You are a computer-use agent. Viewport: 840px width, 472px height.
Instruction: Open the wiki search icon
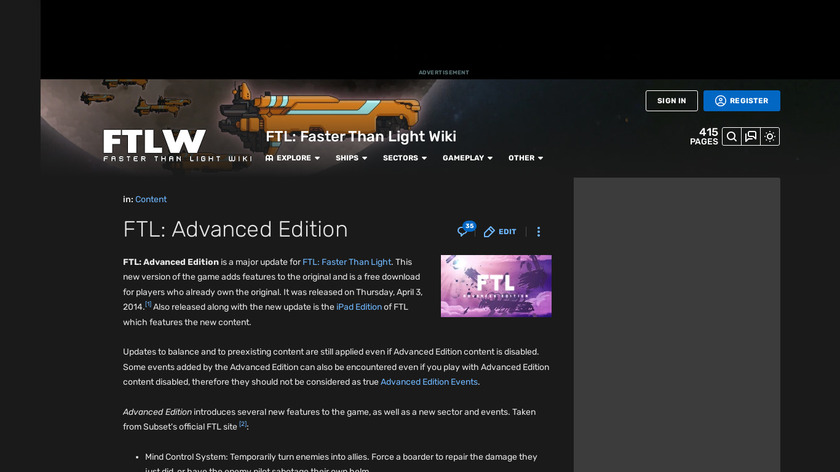[x=731, y=137]
